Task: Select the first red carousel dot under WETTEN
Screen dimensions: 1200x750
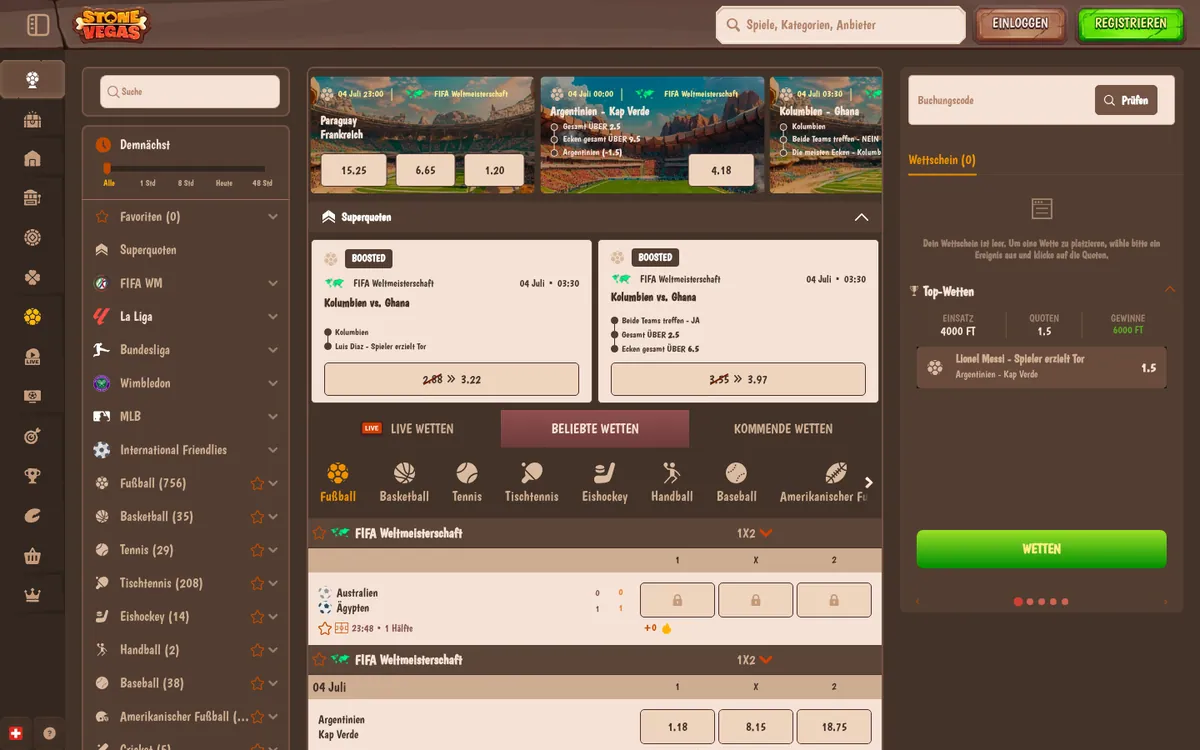Action: [x=1018, y=602]
